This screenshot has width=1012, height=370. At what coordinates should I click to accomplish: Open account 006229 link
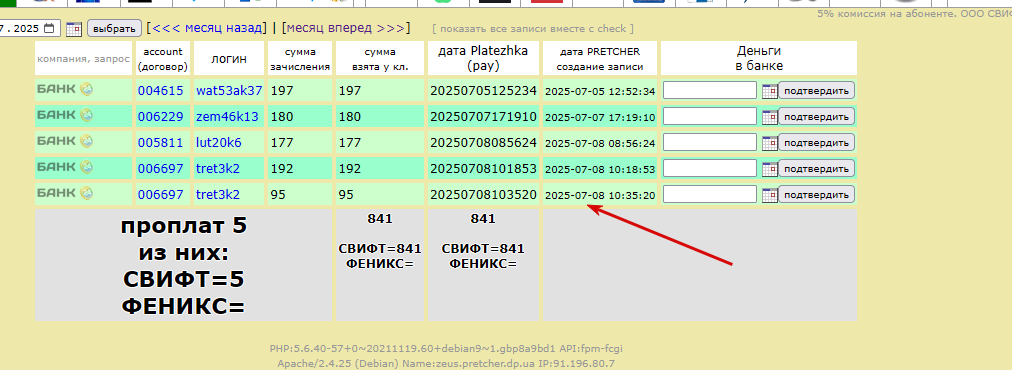pos(161,117)
